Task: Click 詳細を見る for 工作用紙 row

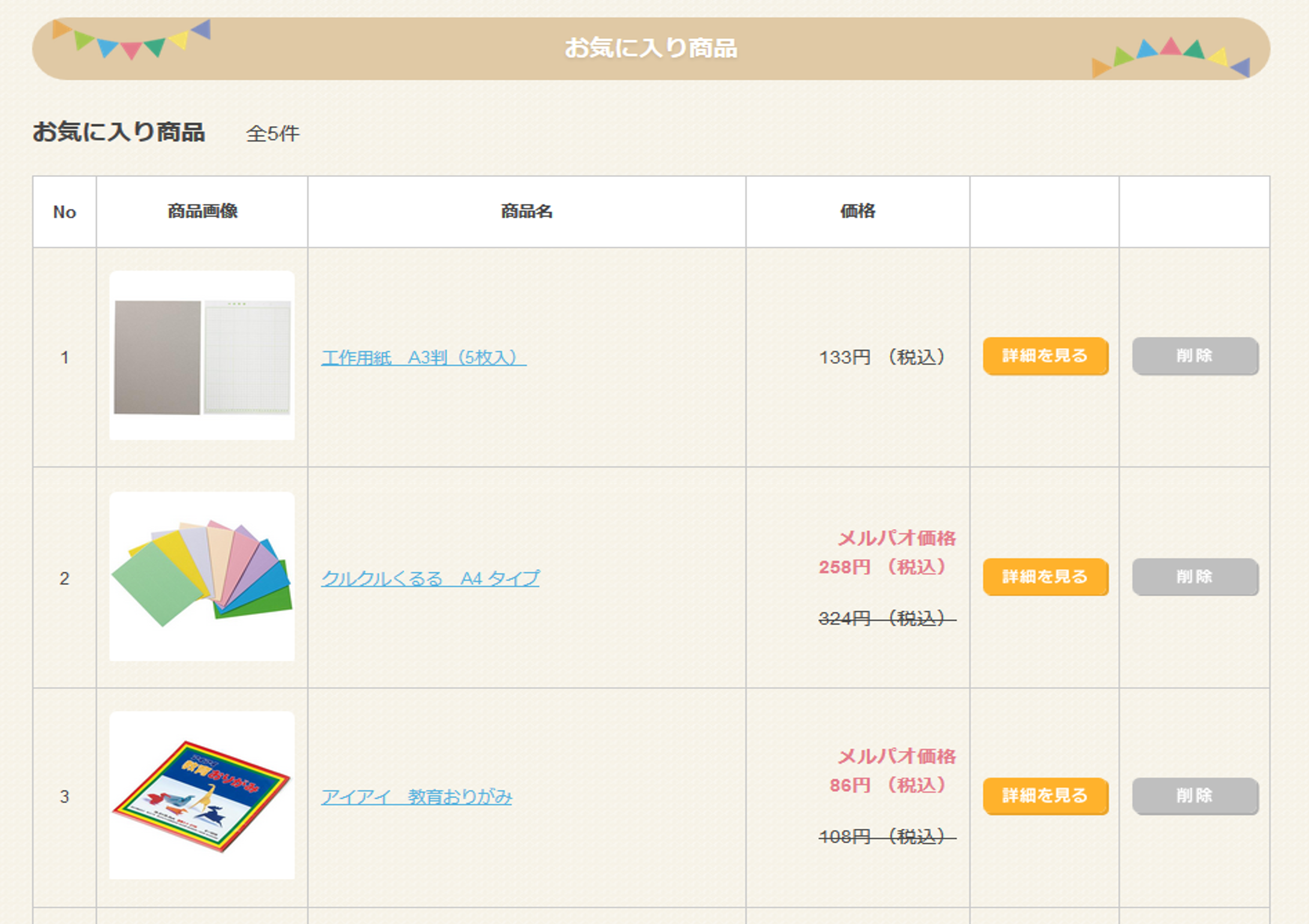Action: (x=1044, y=356)
